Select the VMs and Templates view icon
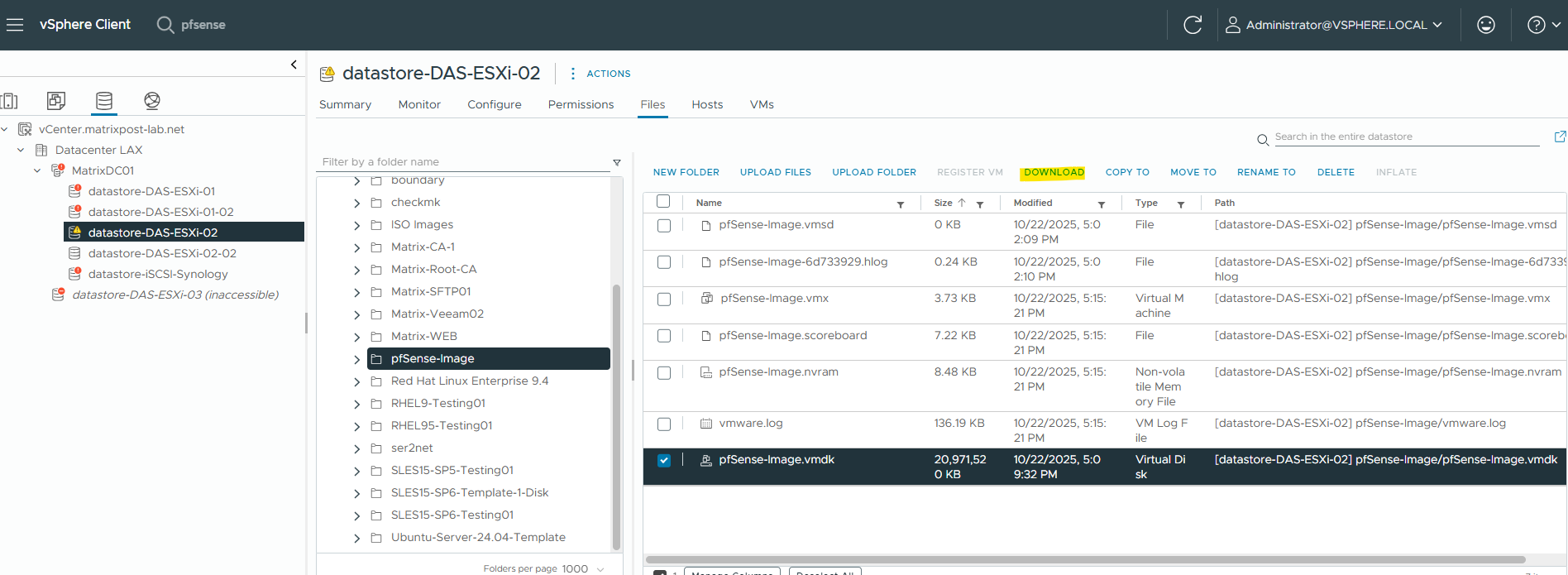This screenshot has height=575, width=1568. coord(56,101)
